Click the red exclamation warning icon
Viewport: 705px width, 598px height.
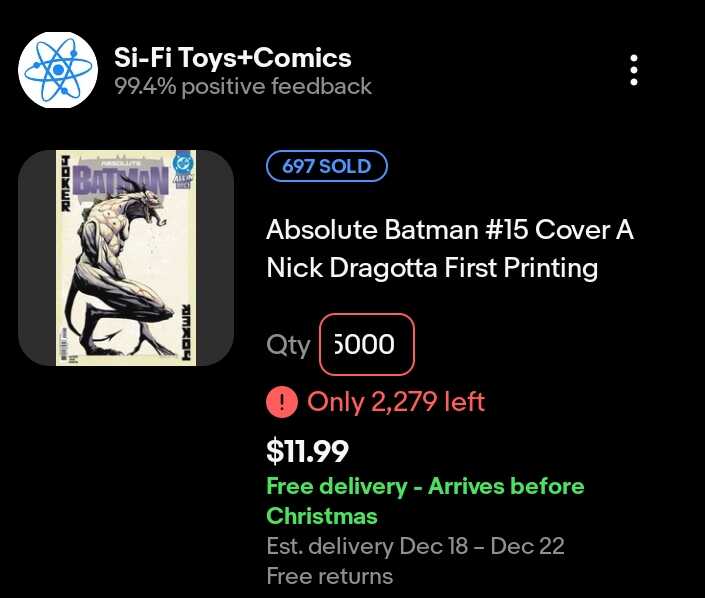[282, 402]
